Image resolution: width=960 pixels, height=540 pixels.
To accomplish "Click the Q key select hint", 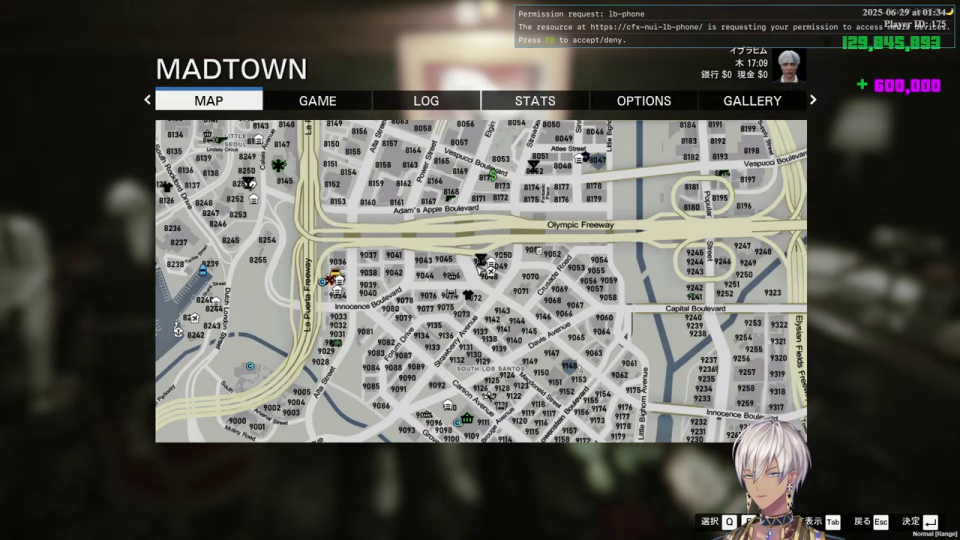I will [729, 522].
